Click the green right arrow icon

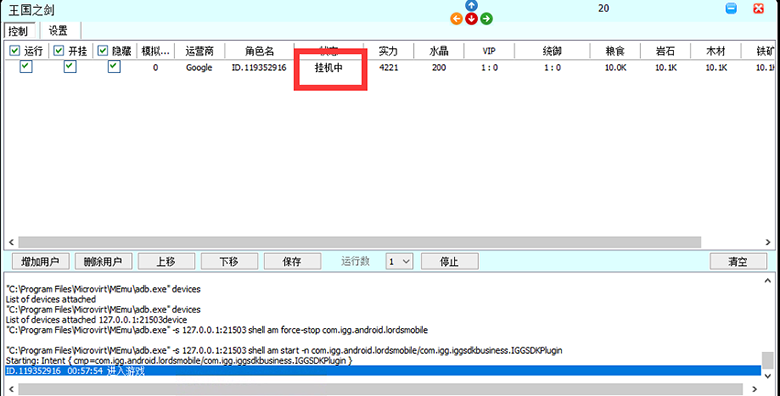(x=487, y=19)
